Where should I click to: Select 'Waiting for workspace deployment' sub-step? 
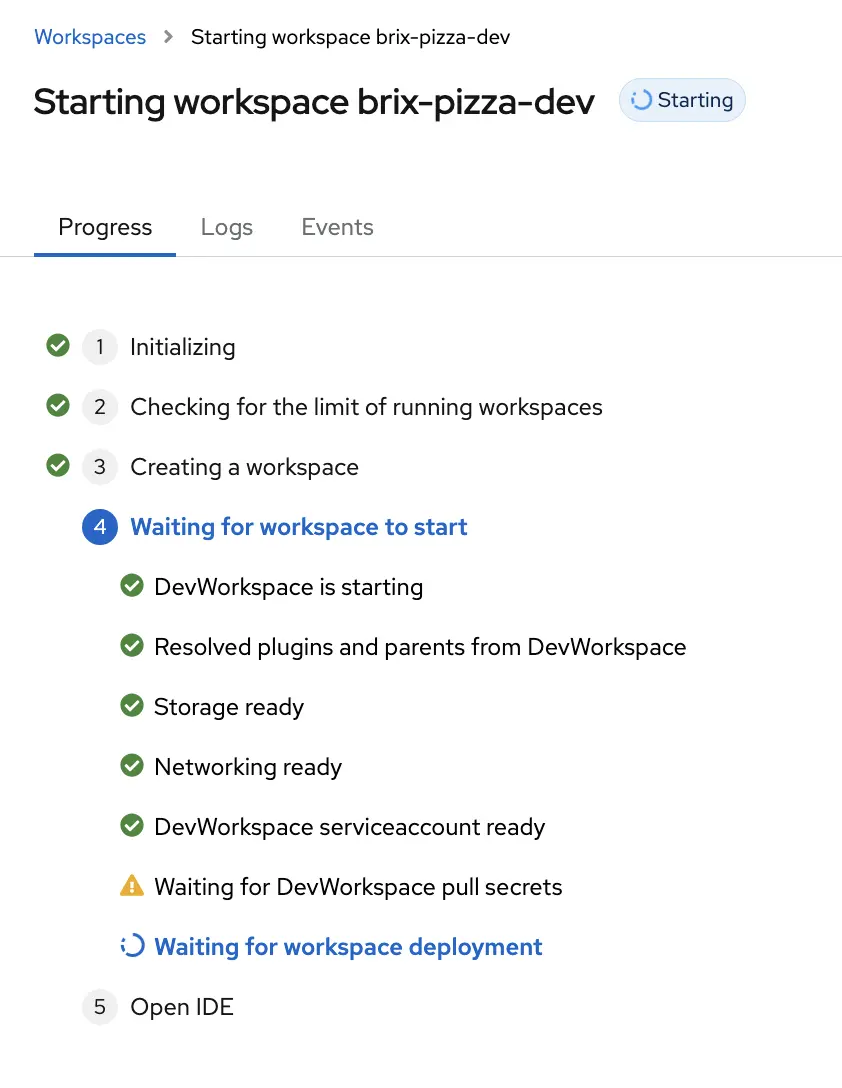(x=348, y=947)
